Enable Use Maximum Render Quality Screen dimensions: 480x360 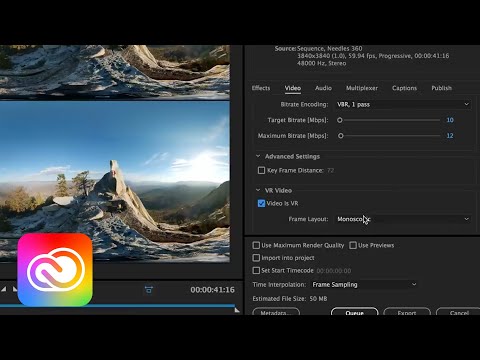click(256, 245)
